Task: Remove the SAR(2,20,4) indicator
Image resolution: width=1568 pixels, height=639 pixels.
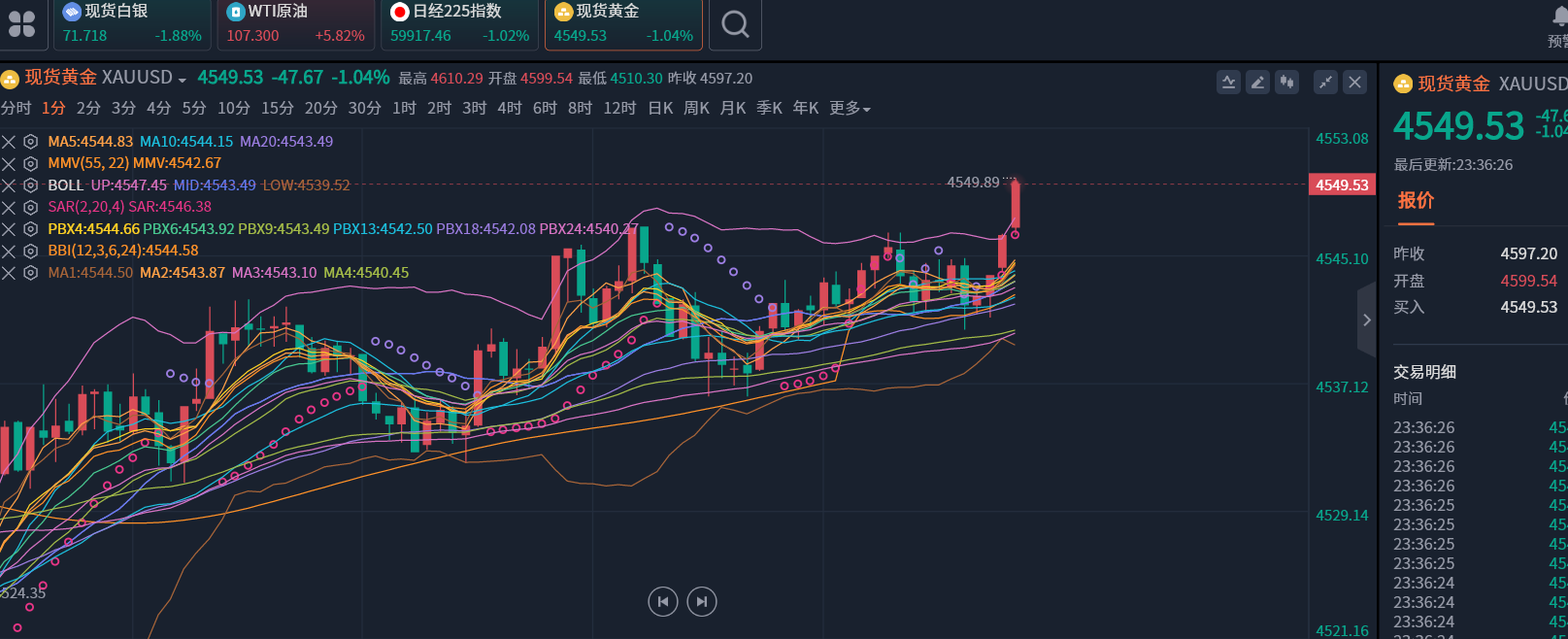Action: point(9,208)
